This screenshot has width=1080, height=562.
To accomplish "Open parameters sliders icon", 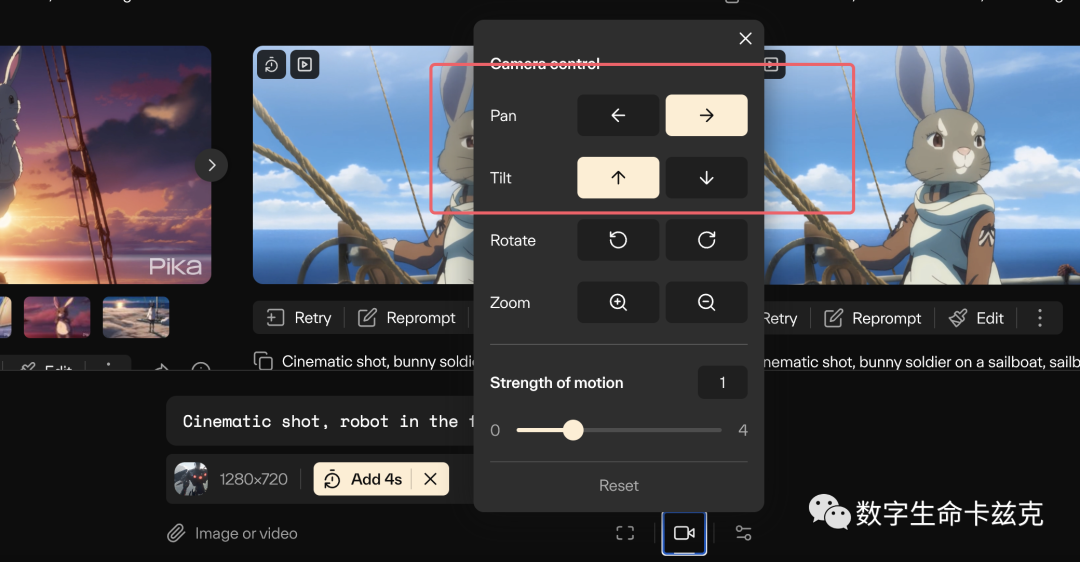I will 743,533.
